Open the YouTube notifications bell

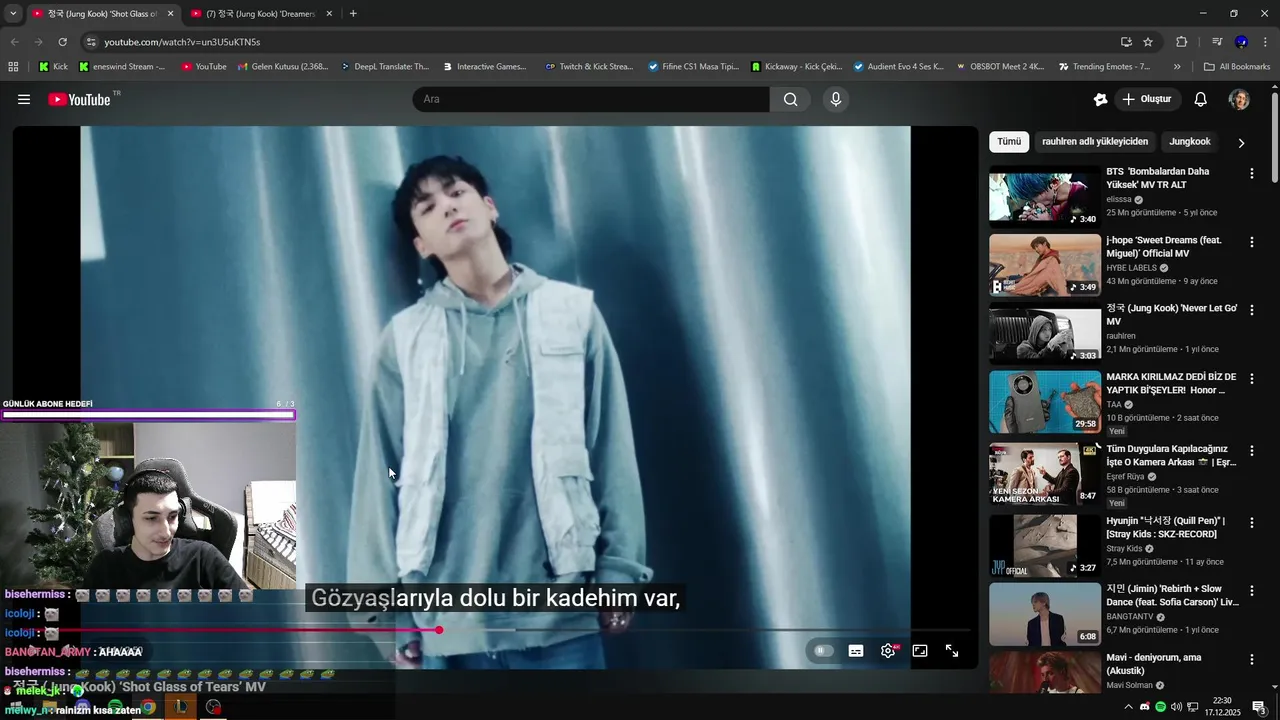[x=1201, y=99]
